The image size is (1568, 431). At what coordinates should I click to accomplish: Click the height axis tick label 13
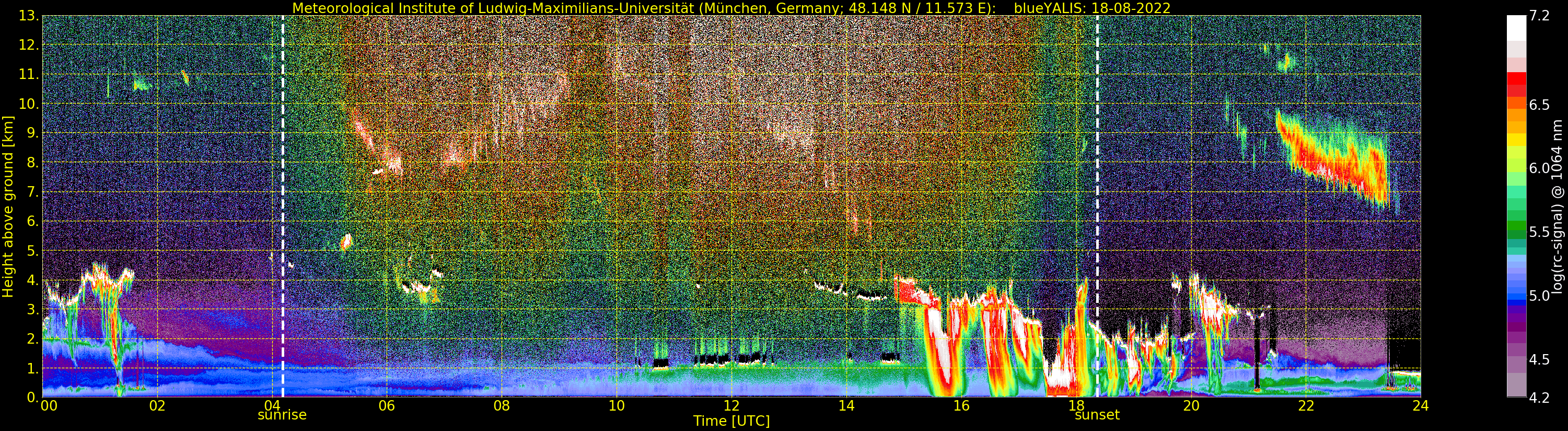click(28, 16)
